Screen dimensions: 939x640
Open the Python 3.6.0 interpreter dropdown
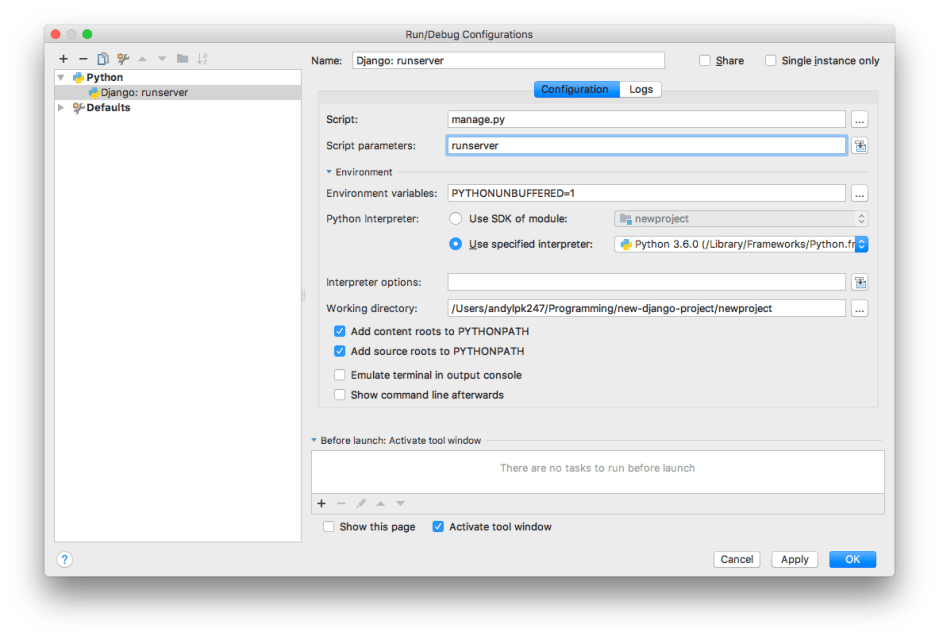740,244
